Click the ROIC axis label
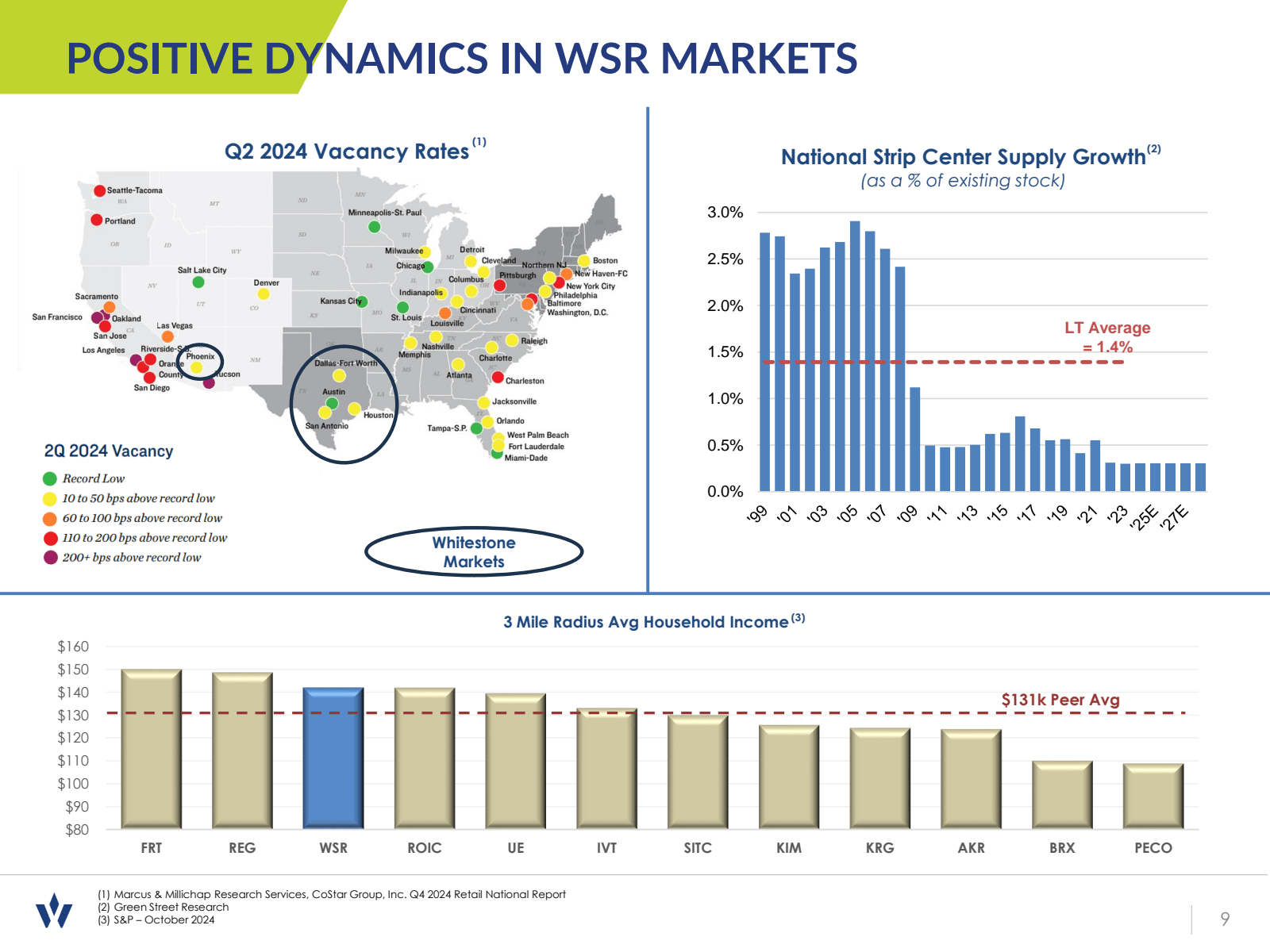This screenshot has height=952, width=1270. (425, 848)
